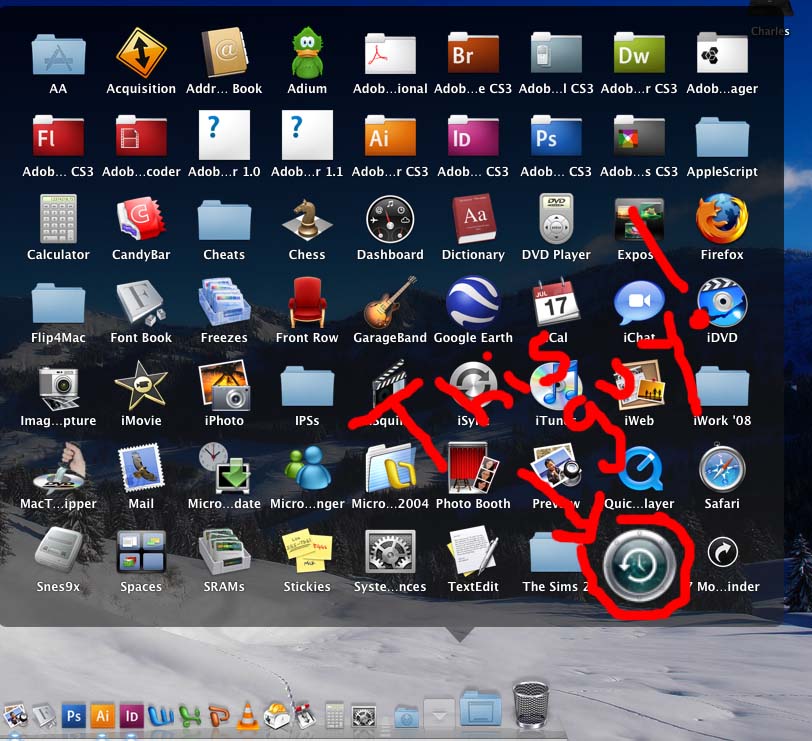The width and height of the screenshot is (812, 741).
Task: Open QuickTime Player
Action: click(x=639, y=469)
